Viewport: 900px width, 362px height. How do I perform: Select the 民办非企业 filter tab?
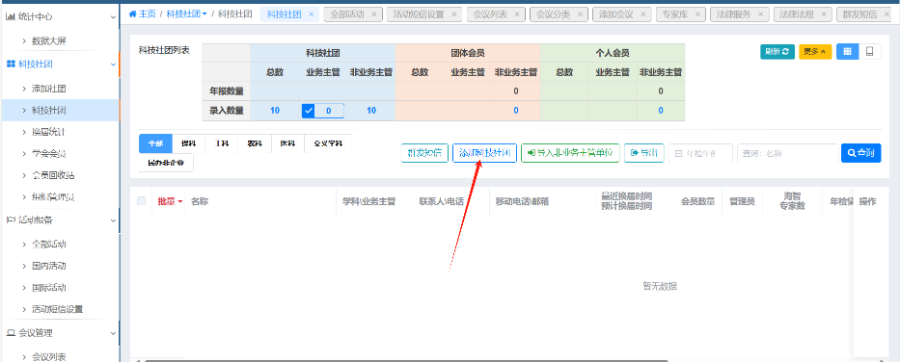[166, 163]
